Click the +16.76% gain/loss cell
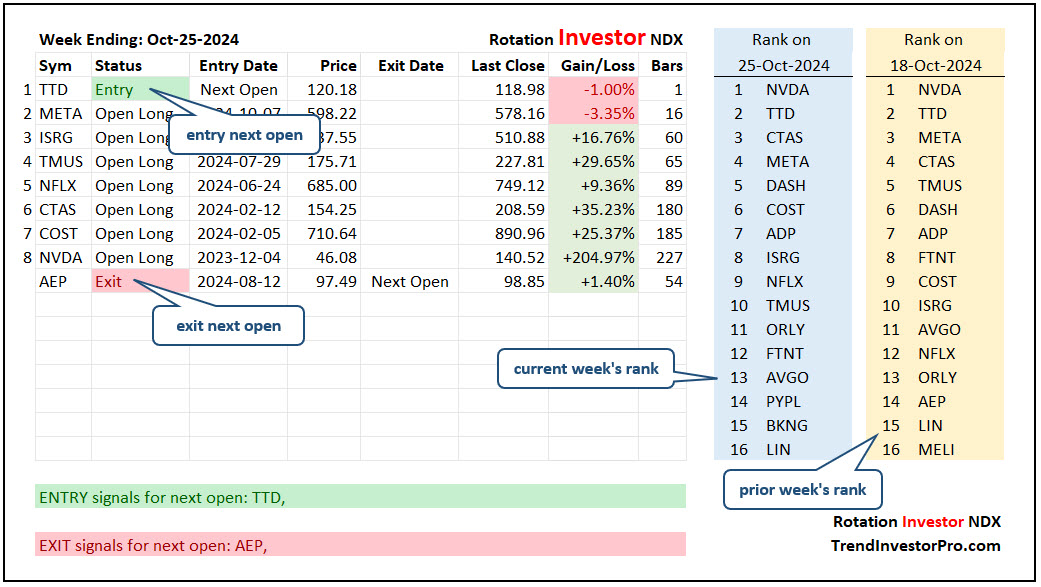This screenshot has height=587, width=1041. [594, 137]
